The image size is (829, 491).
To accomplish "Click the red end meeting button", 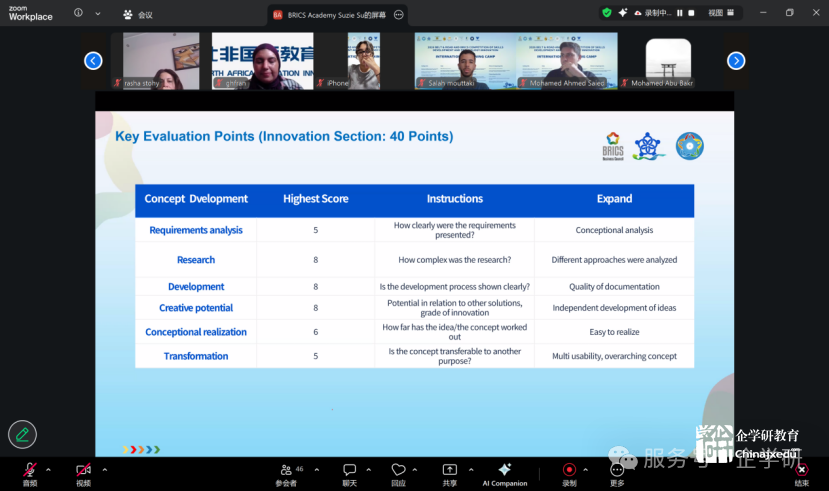I will [x=801, y=470].
